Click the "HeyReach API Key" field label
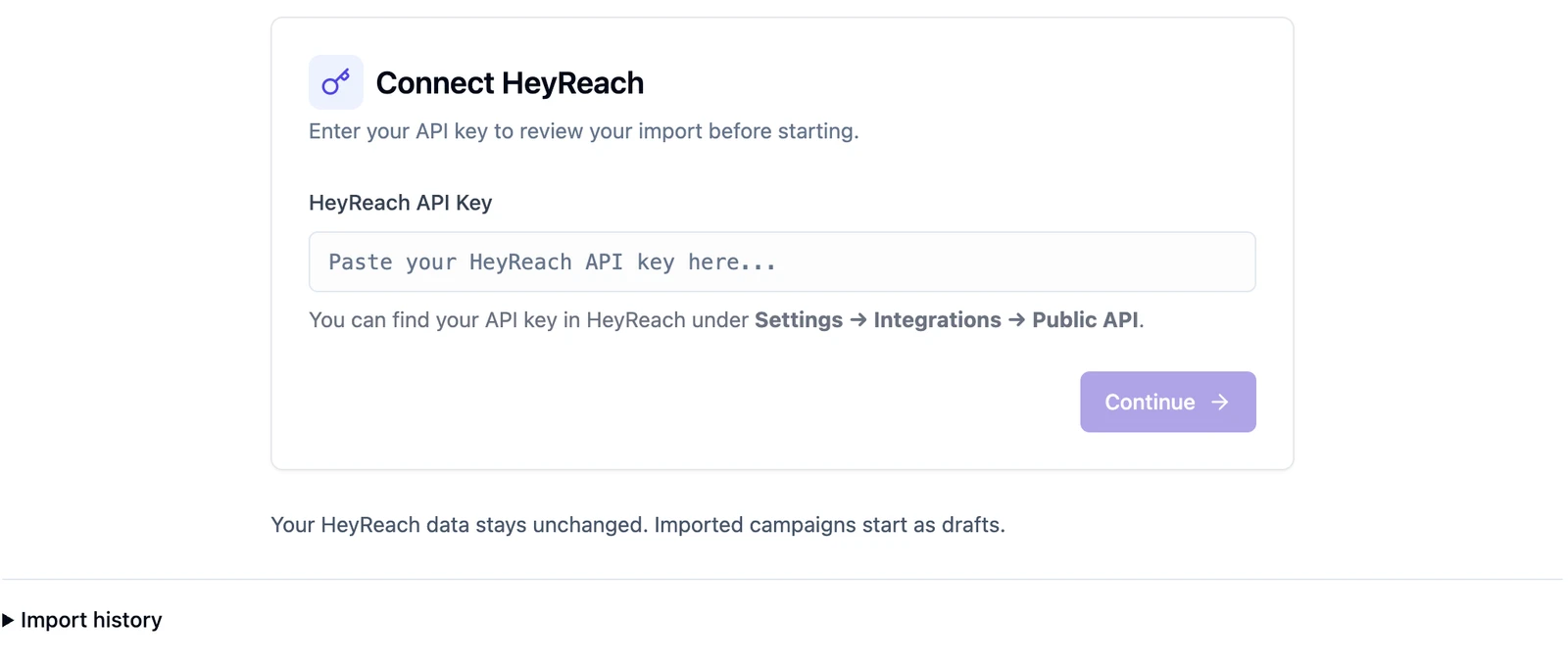The height and width of the screenshot is (666, 1568). [x=401, y=203]
